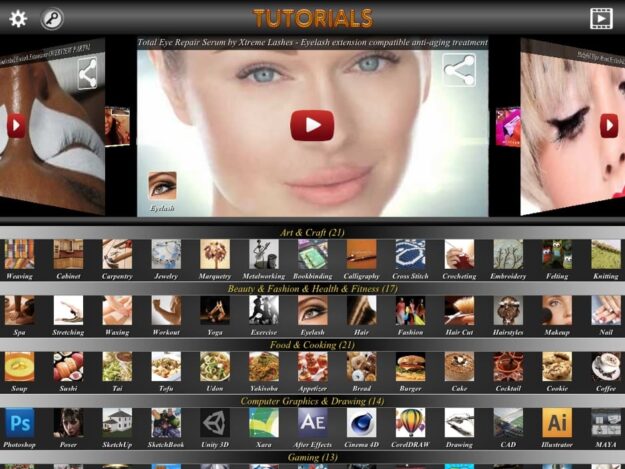Open the Yoga tutorial category
This screenshot has height=469, width=625.
[215, 310]
